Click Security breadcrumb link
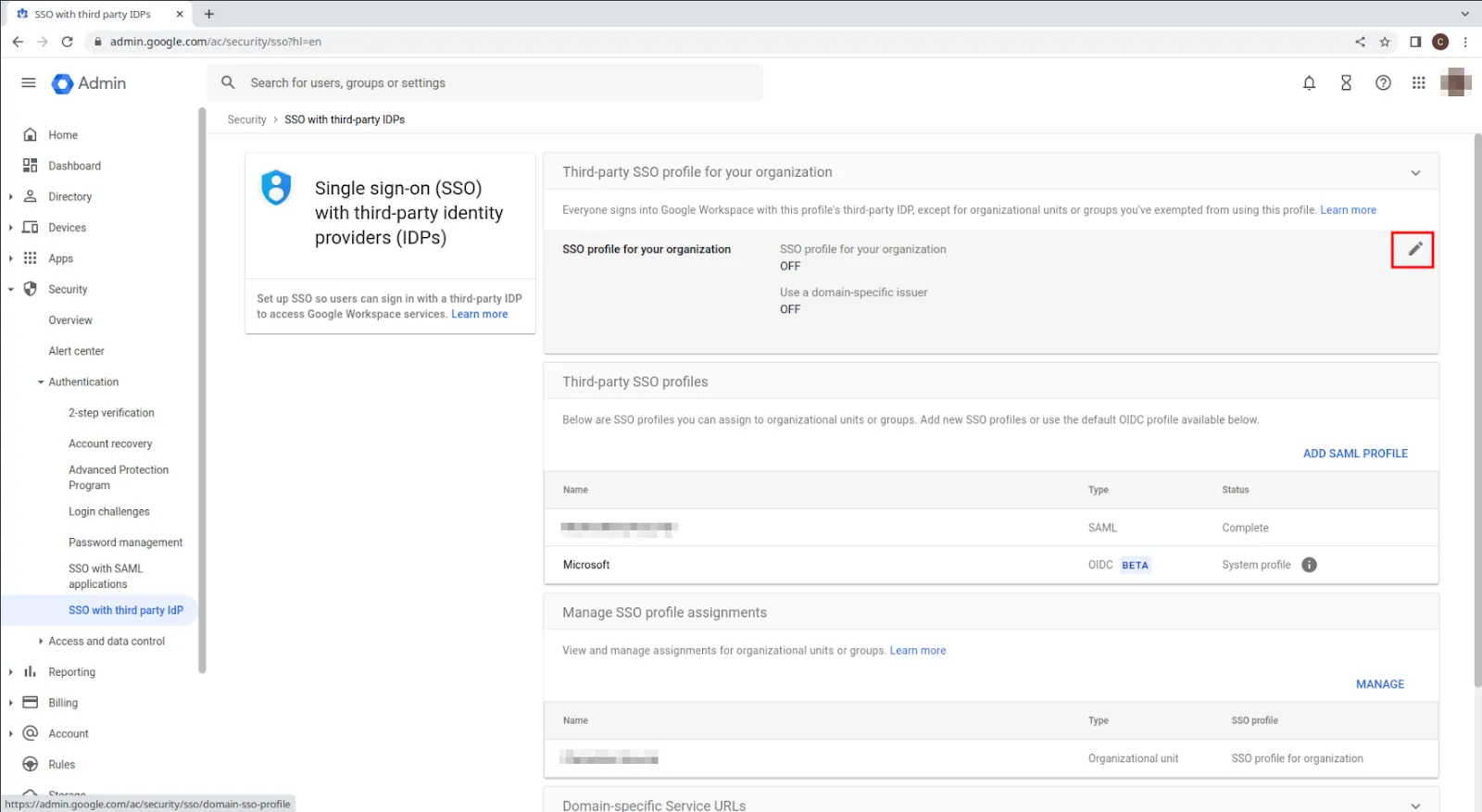The height and width of the screenshot is (812, 1482). pyautogui.click(x=246, y=119)
